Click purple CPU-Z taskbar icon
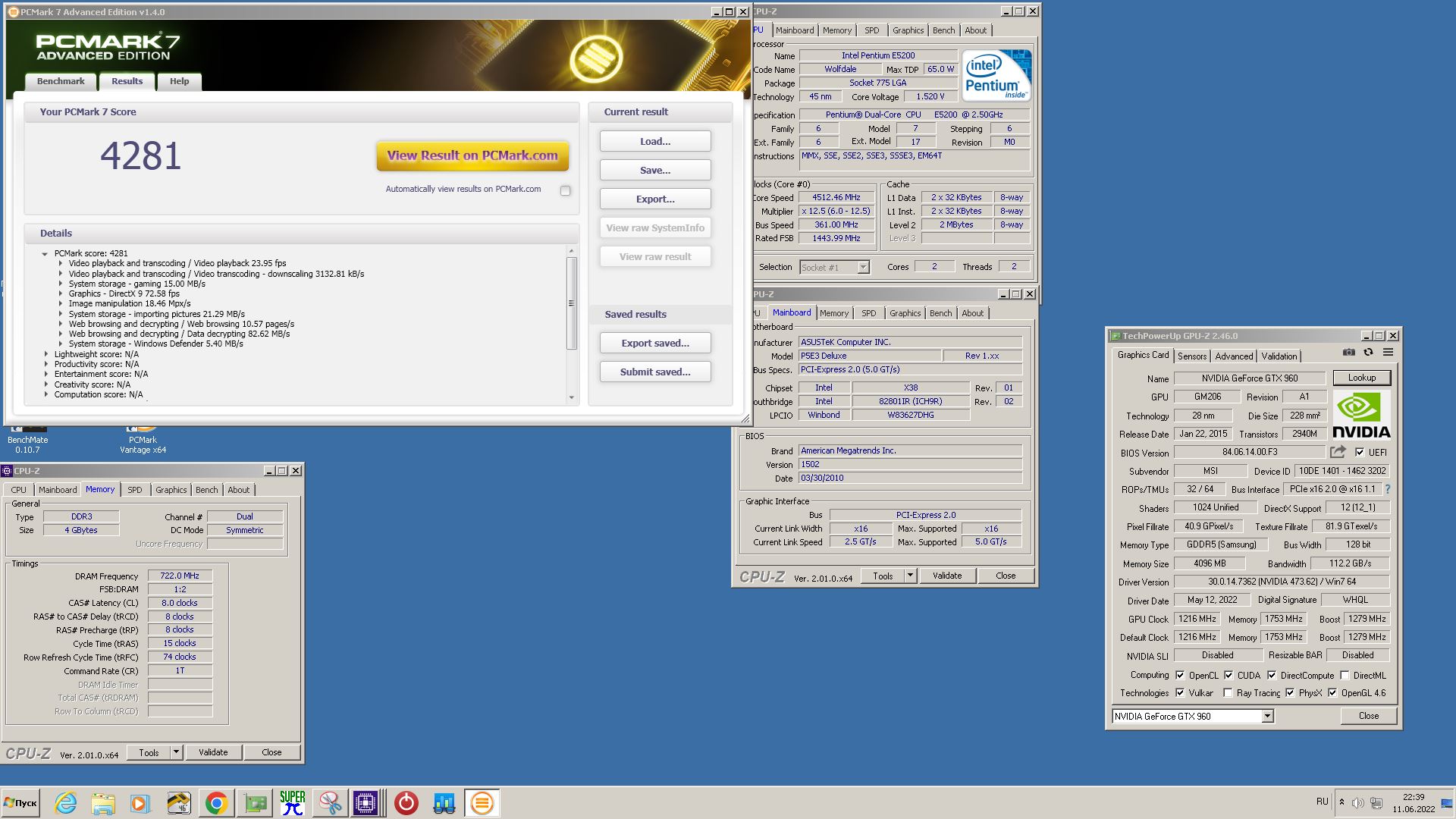 point(366,803)
